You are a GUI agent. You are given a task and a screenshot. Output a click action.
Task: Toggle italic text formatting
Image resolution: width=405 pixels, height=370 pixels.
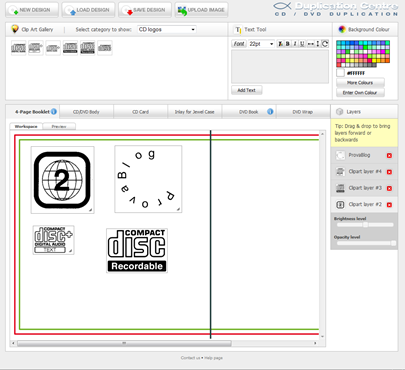click(x=295, y=44)
